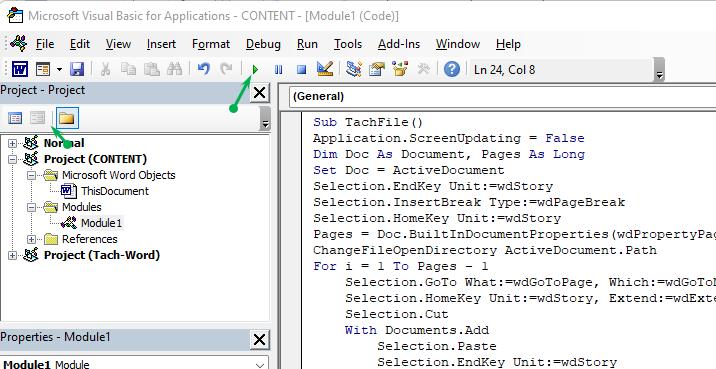Open the Format menu
Image resolution: width=716 pixels, height=369 pixels.
coord(211,44)
